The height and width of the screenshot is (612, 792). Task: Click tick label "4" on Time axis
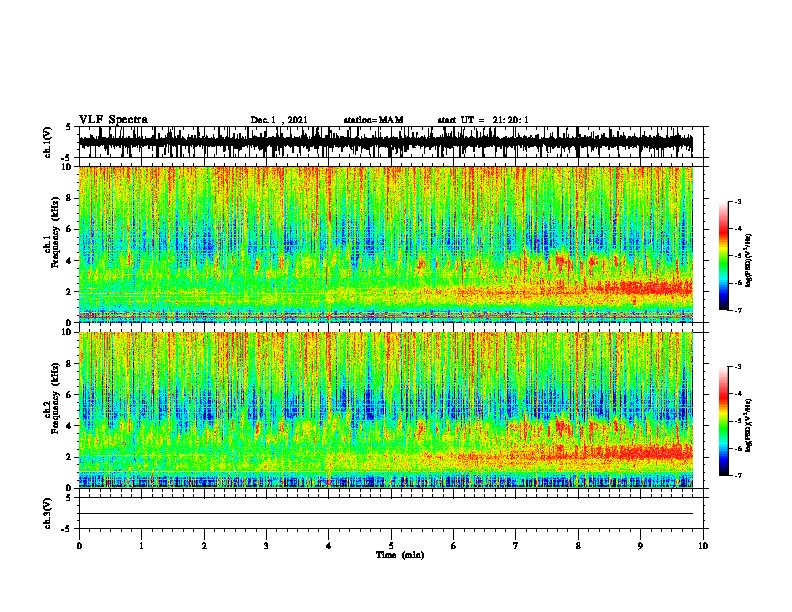329,546
